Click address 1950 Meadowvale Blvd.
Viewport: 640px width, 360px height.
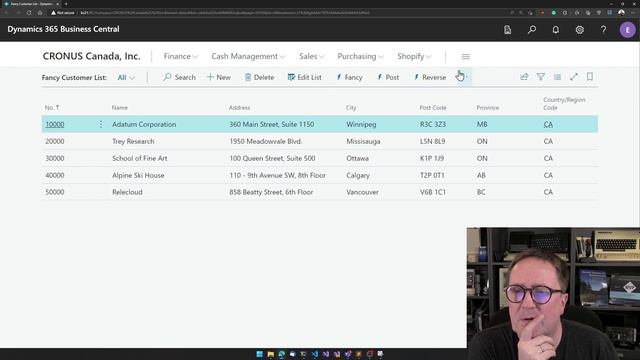tap(265, 141)
